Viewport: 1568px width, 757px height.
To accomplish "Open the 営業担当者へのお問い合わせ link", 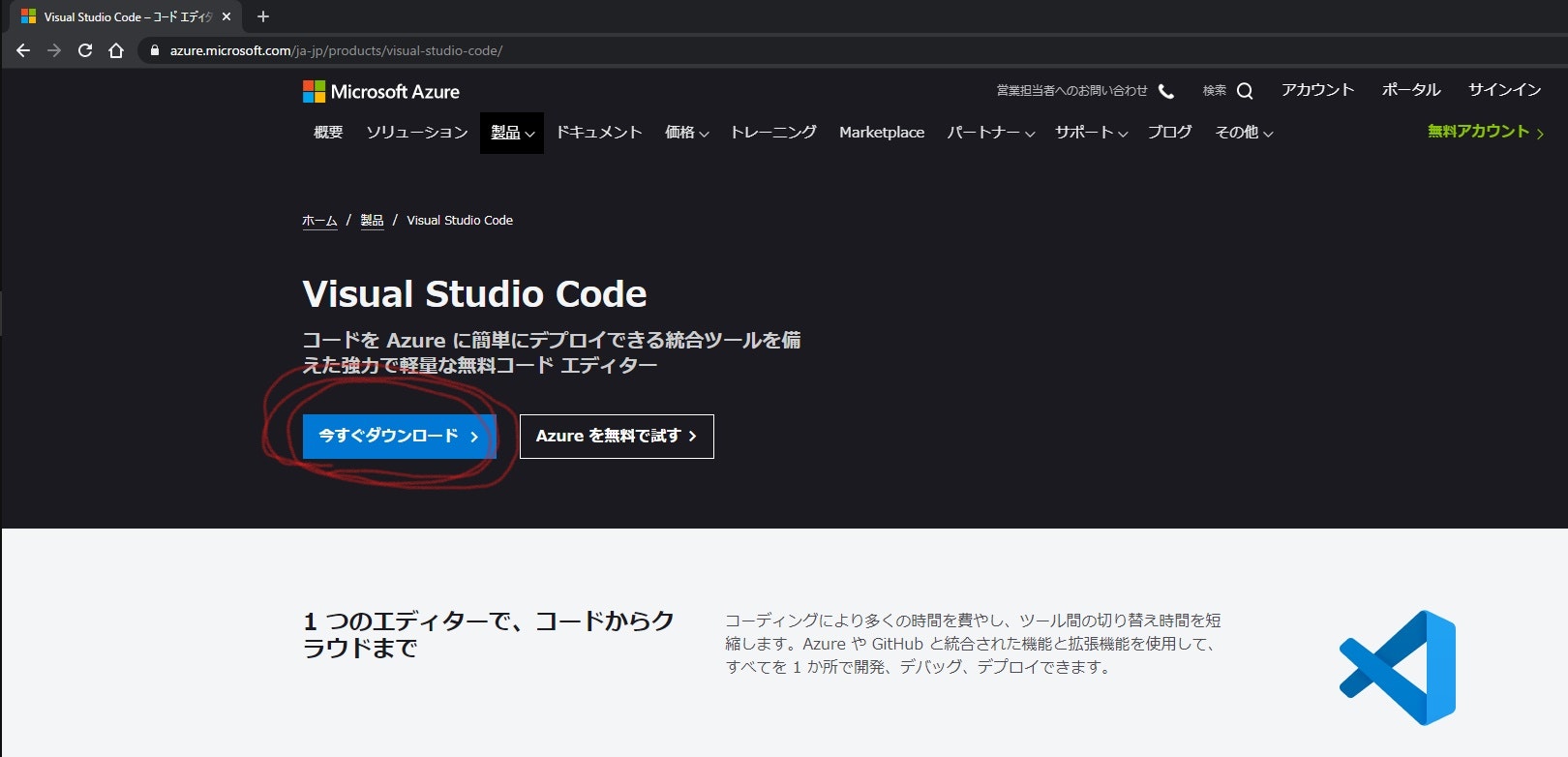I will tap(1071, 90).
